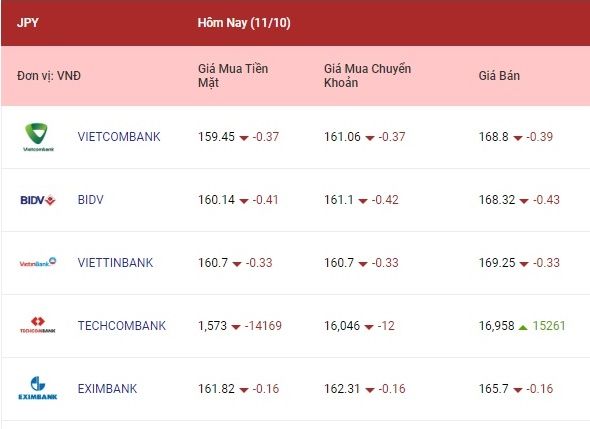Click down arrow next to Vietcombank 159.45
The height and width of the screenshot is (429, 590).
point(244,138)
